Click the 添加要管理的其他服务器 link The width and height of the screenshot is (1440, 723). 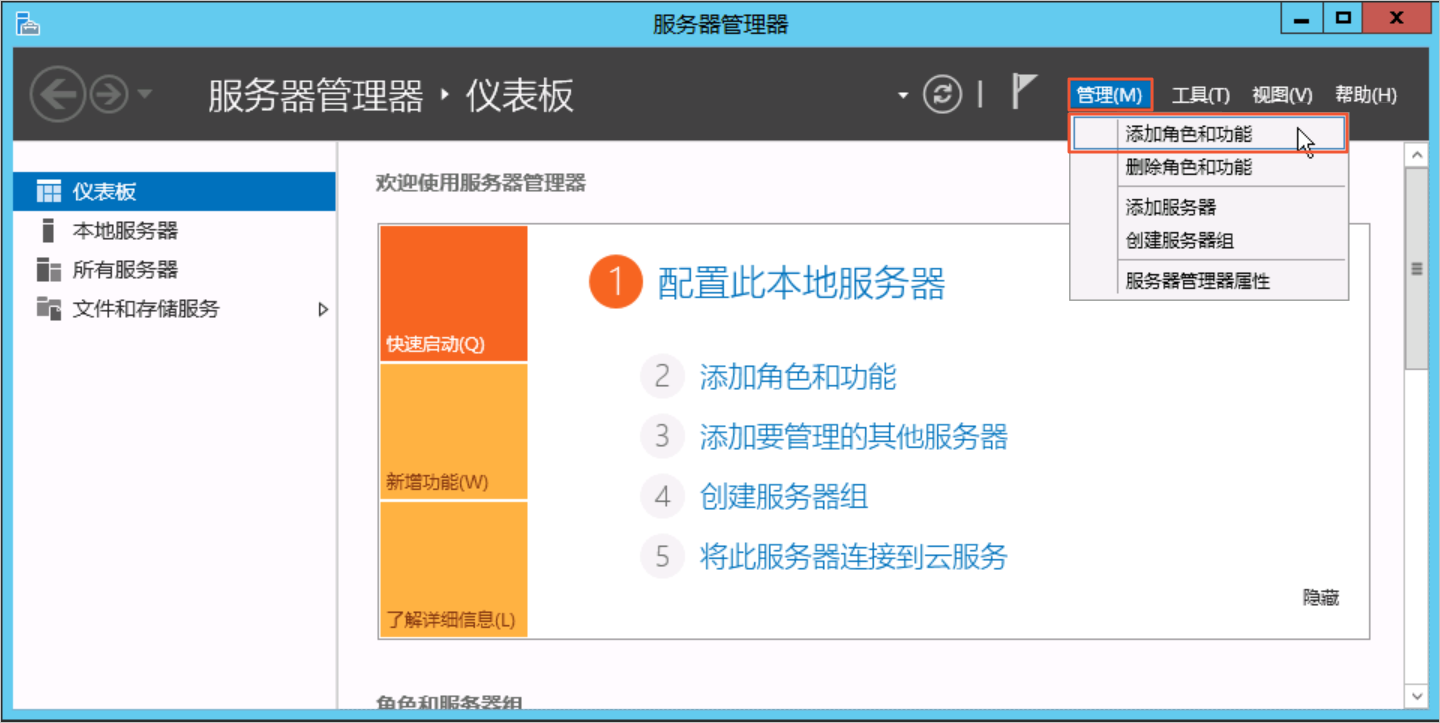[854, 437]
